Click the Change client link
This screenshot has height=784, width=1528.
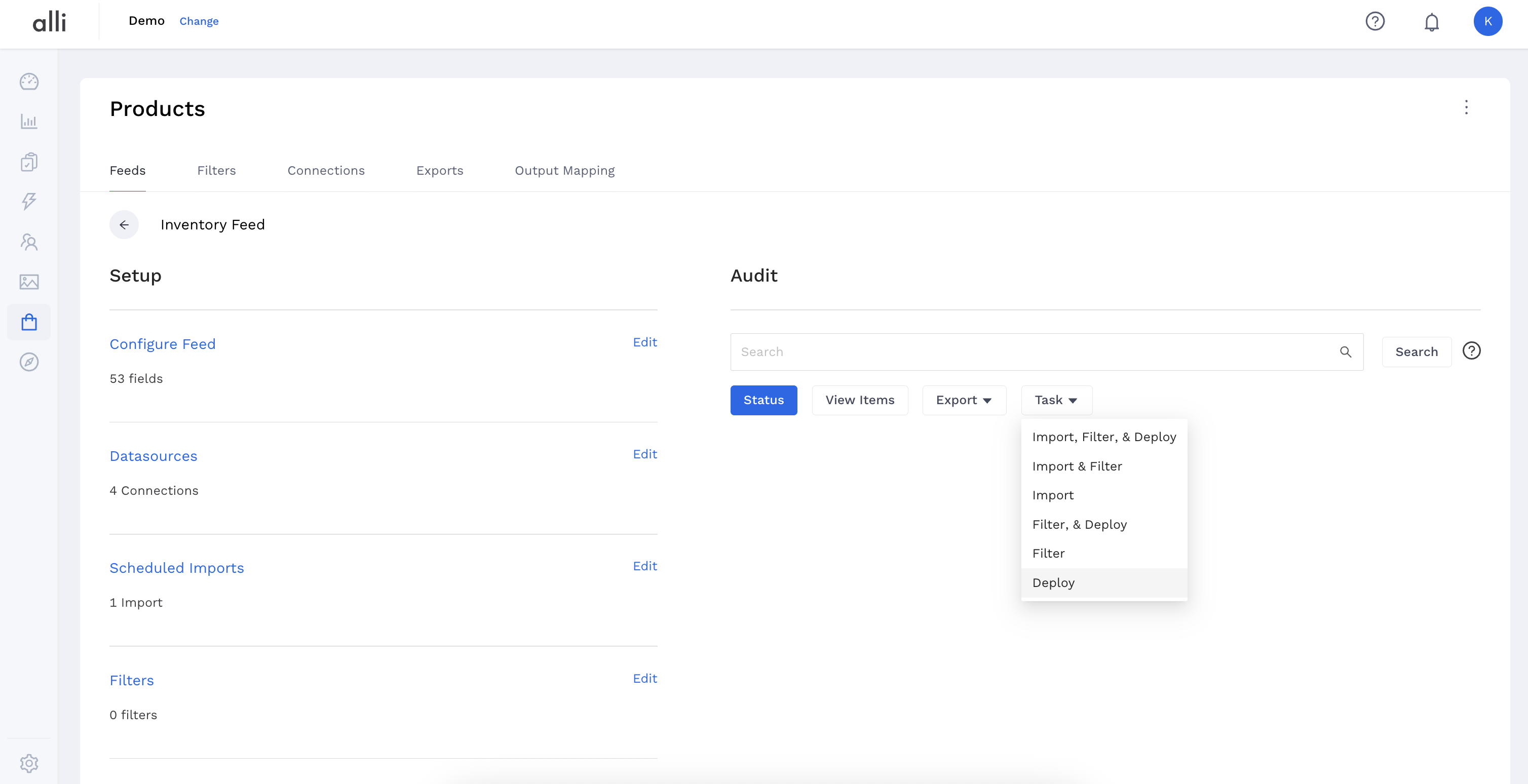(x=199, y=21)
